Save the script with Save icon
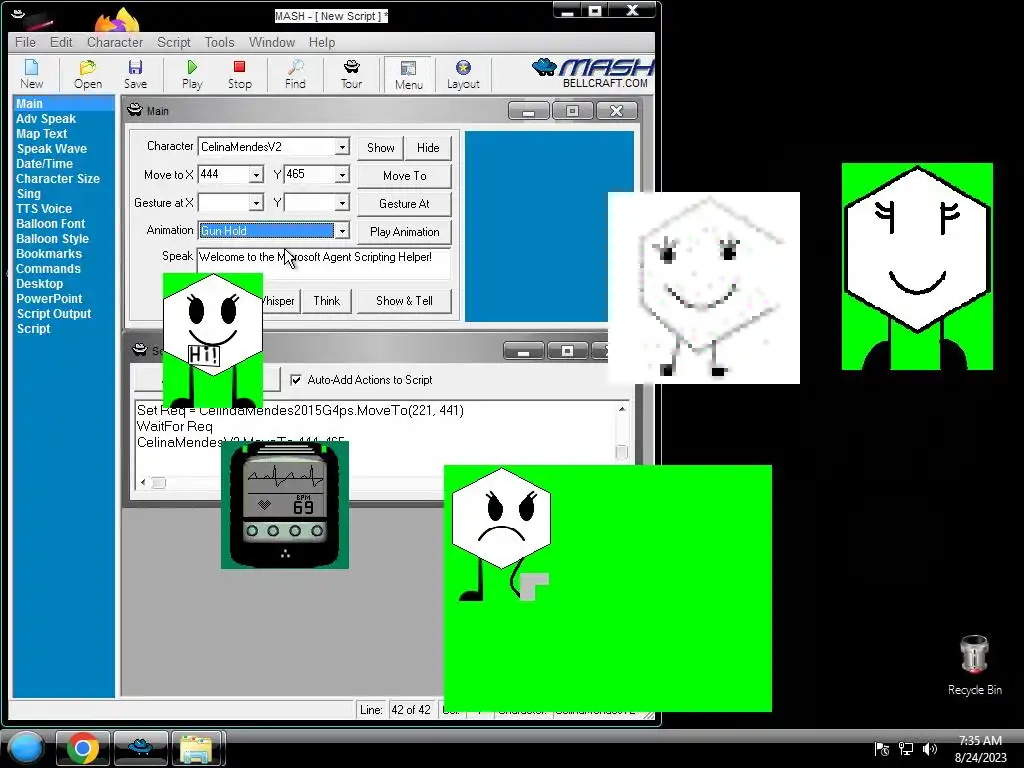Viewport: 1024px width, 768px height. click(x=135, y=74)
